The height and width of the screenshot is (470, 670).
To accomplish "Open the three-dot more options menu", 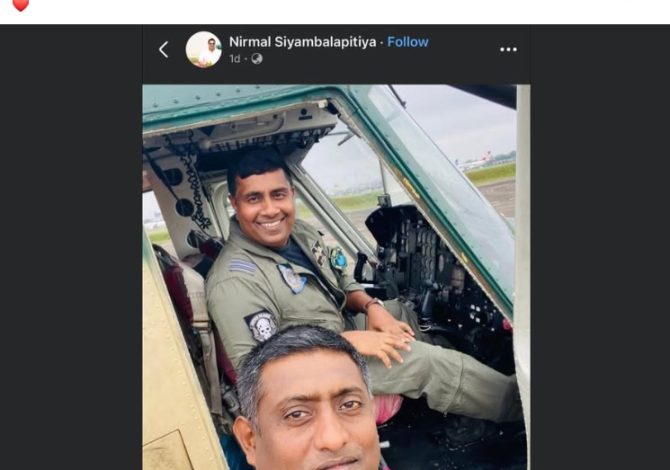I will (508, 50).
